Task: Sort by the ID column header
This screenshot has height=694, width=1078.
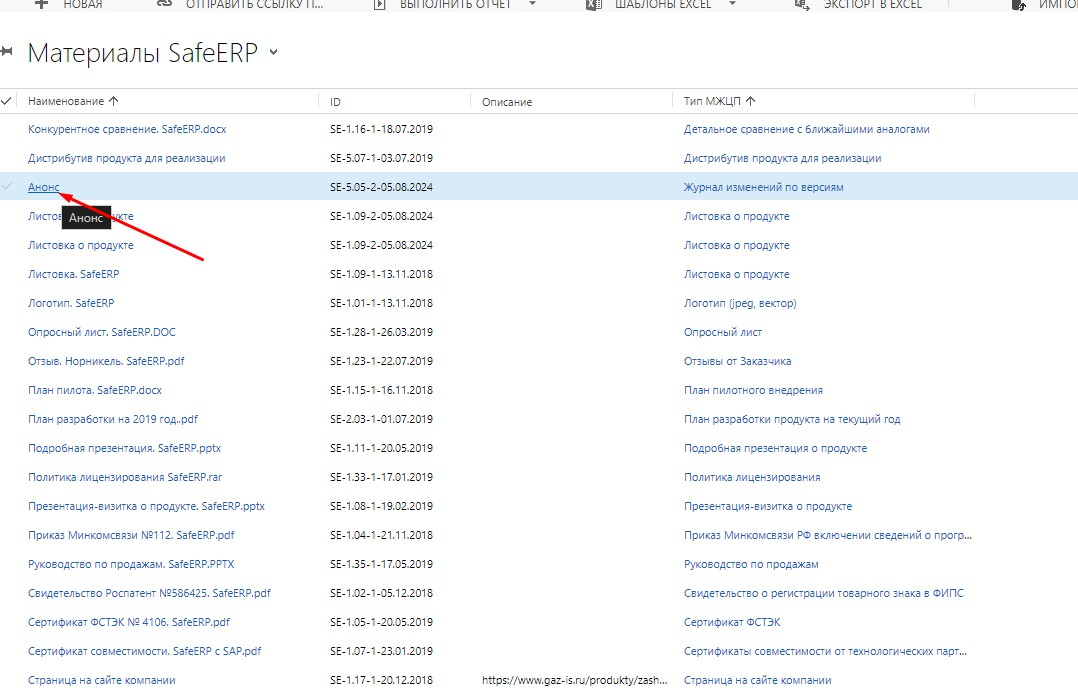Action: click(x=336, y=102)
